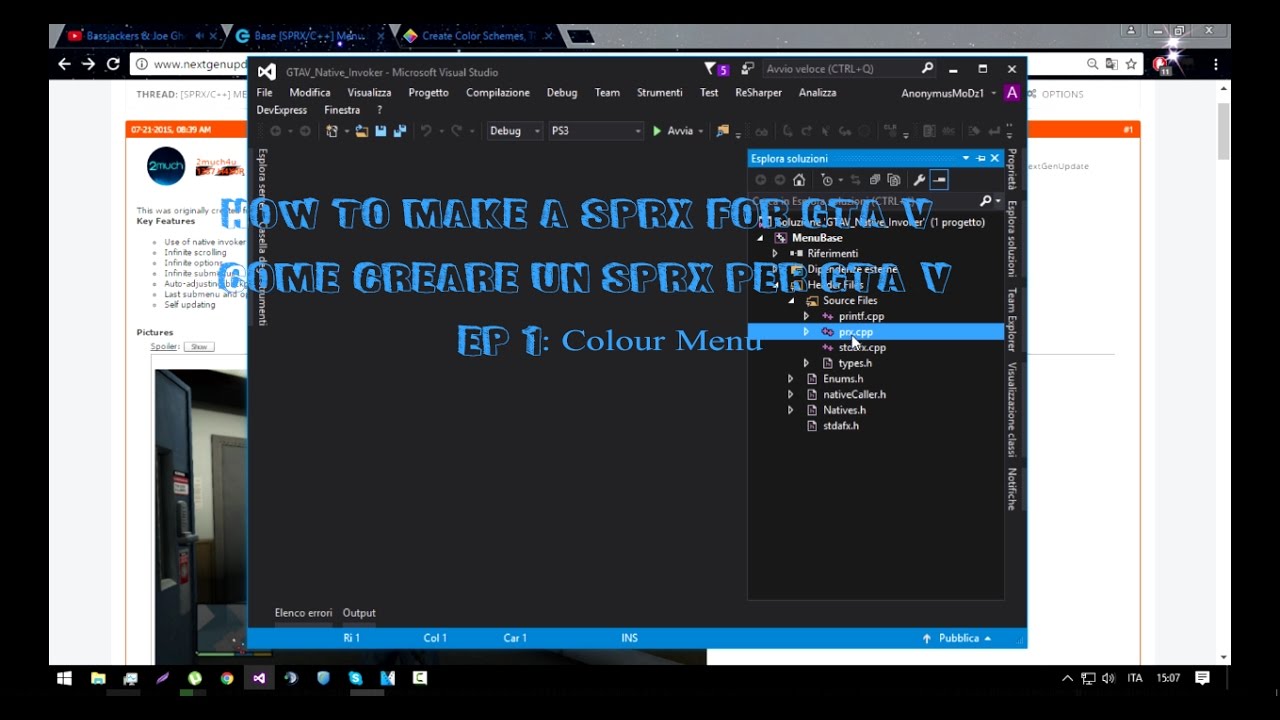Click the find-in-files folder icon after Avvia
The height and width of the screenshot is (720, 1280).
[x=723, y=131]
